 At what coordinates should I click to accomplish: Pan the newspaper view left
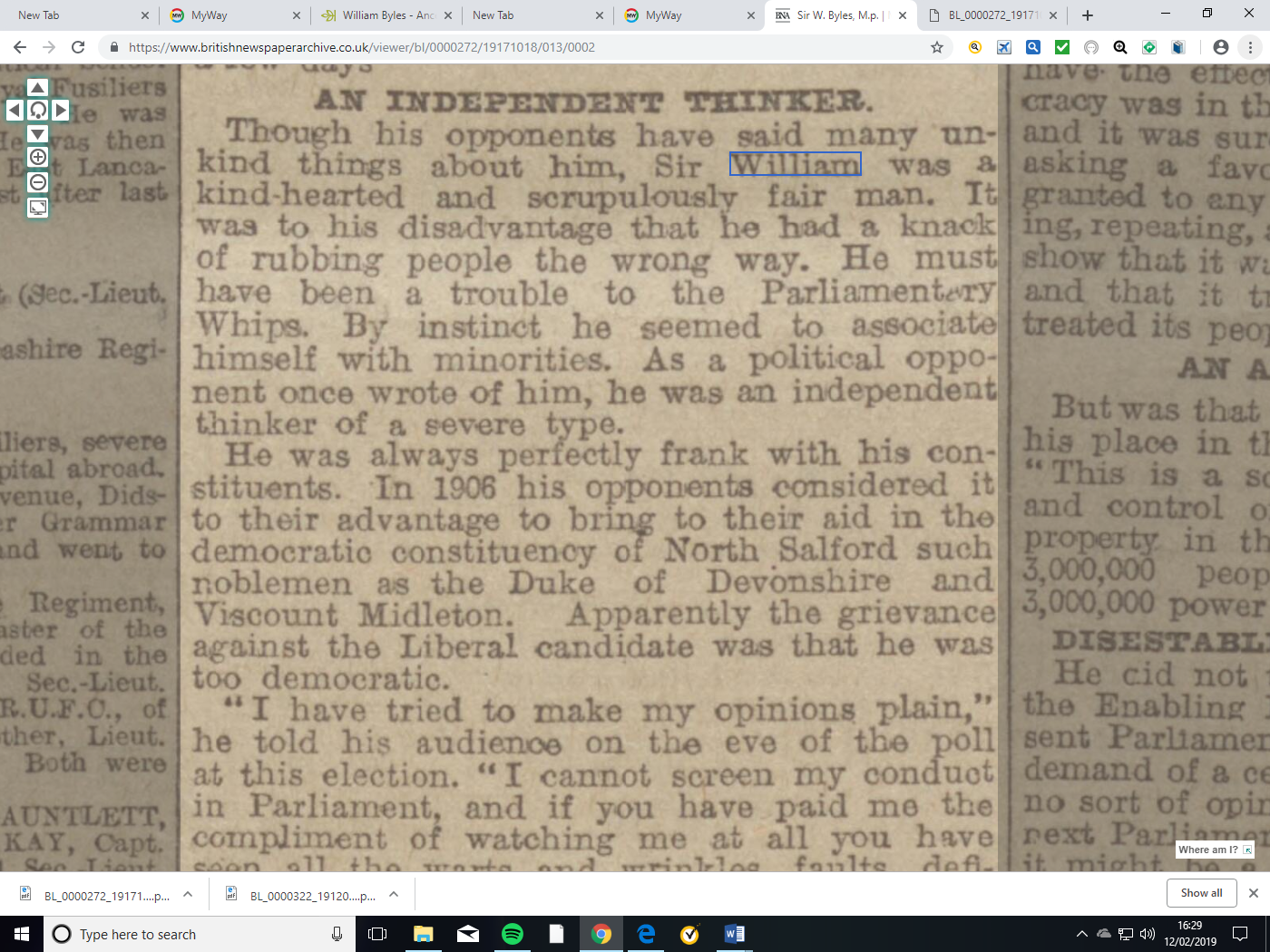(x=15, y=111)
